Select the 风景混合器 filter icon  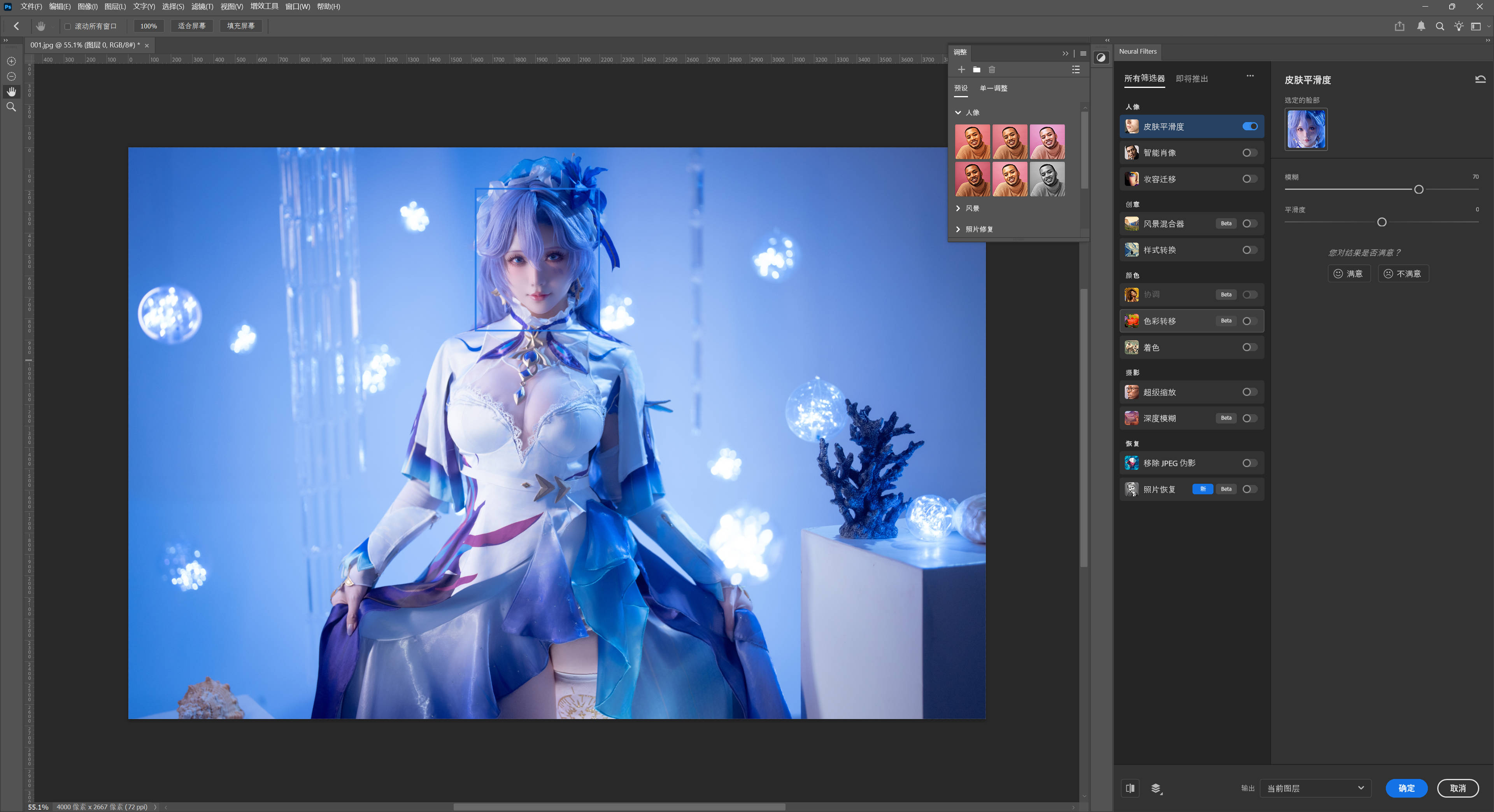point(1131,224)
